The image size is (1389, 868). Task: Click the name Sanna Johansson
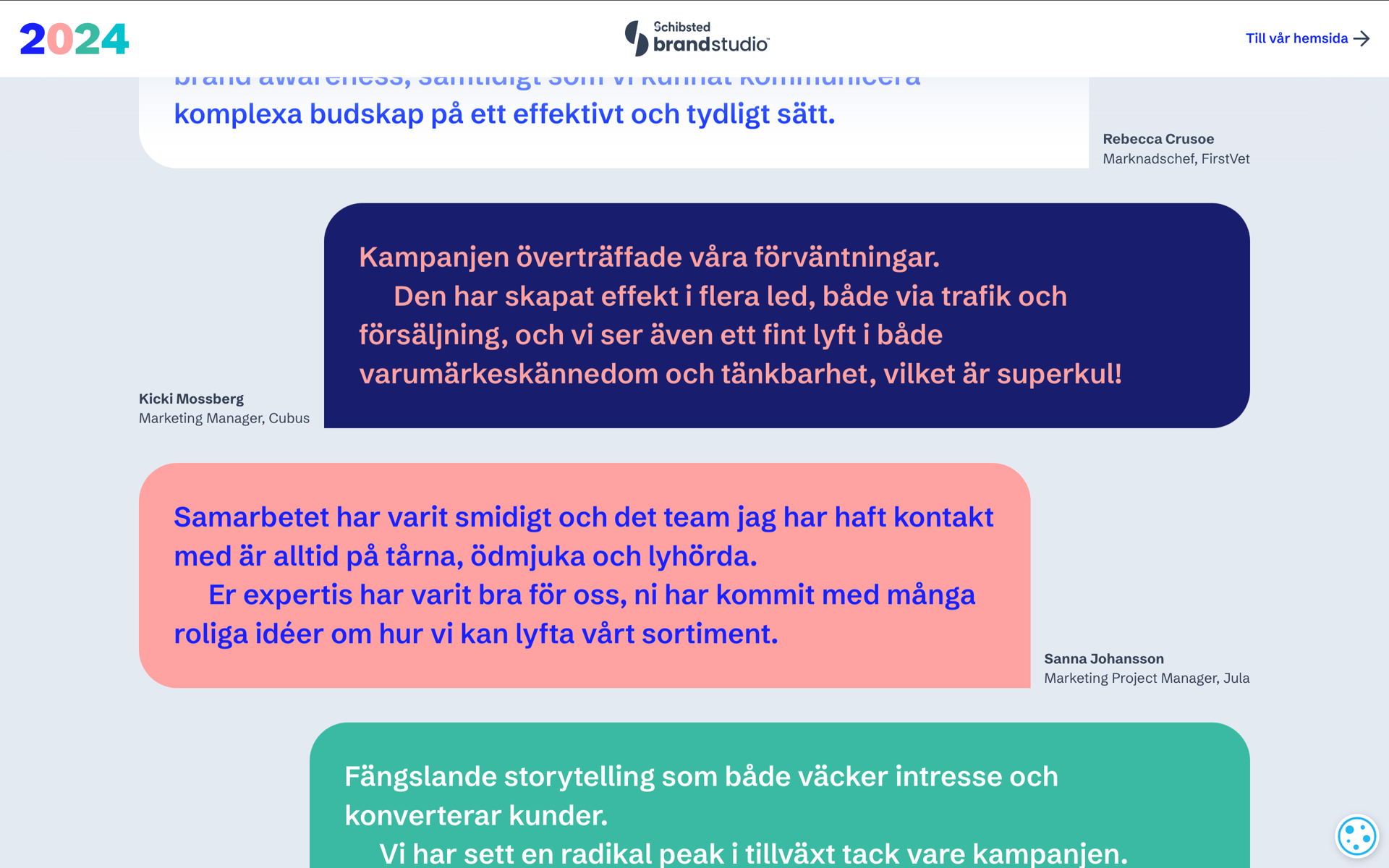1104,658
